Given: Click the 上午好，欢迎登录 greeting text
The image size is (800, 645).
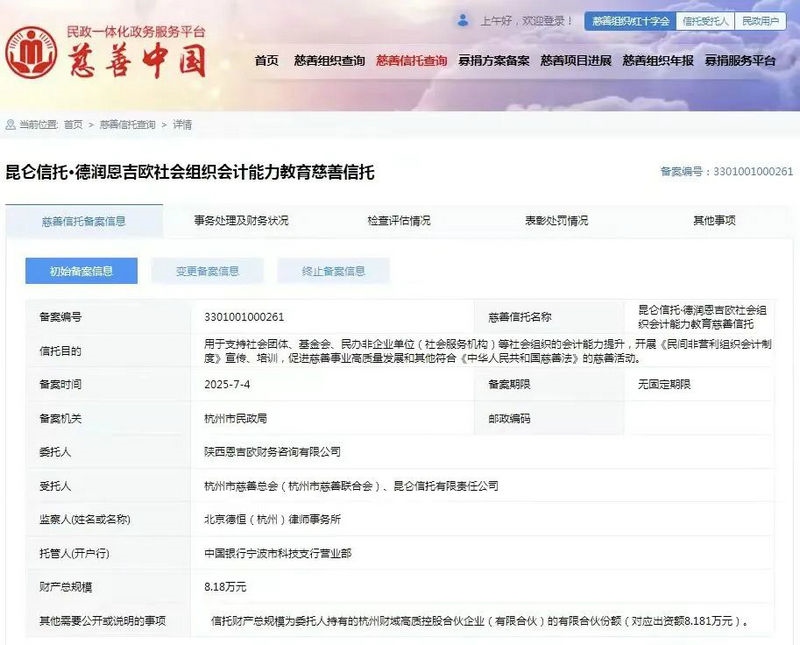Looking at the screenshot, I should [x=526, y=21].
